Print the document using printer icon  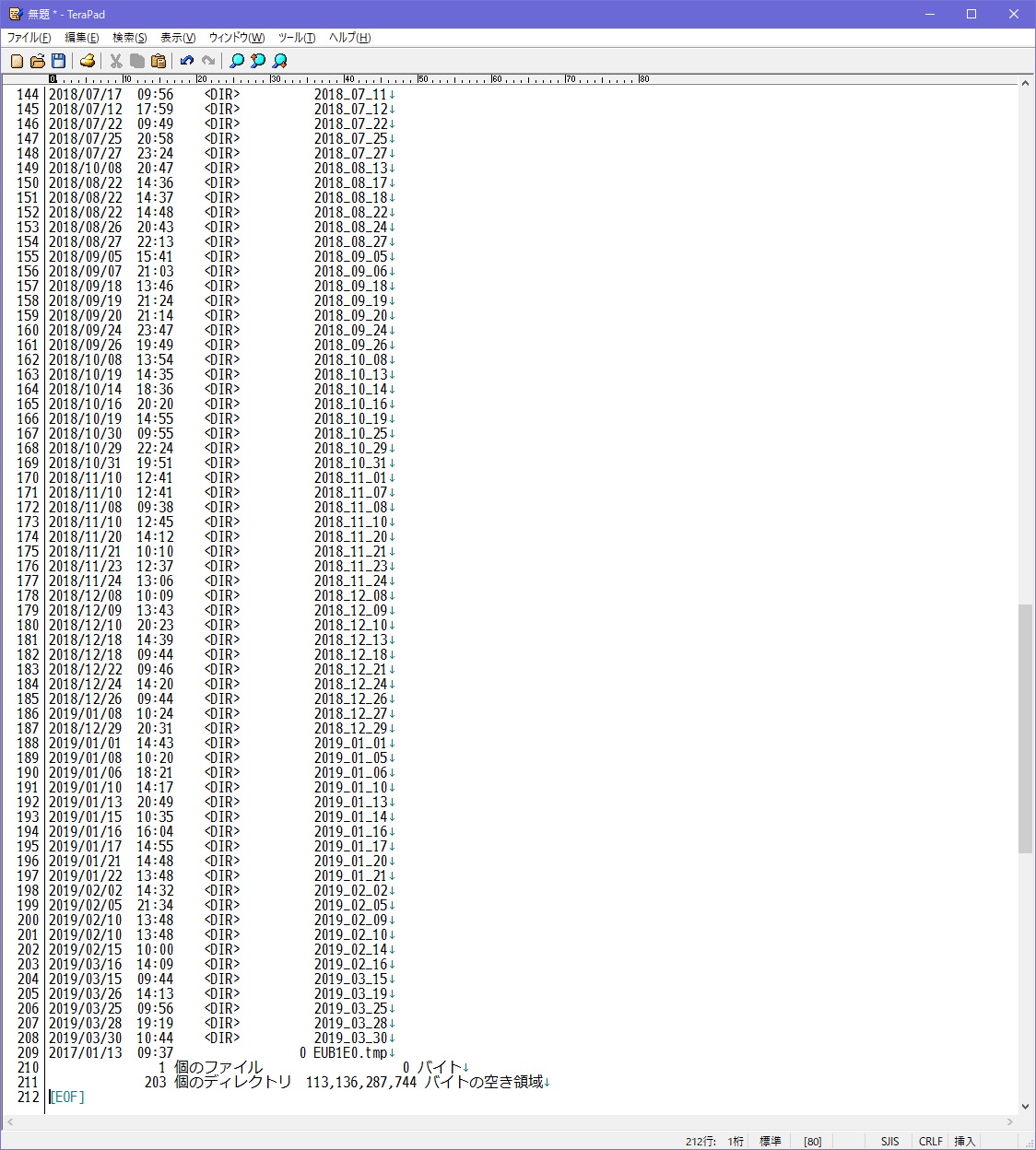88,61
